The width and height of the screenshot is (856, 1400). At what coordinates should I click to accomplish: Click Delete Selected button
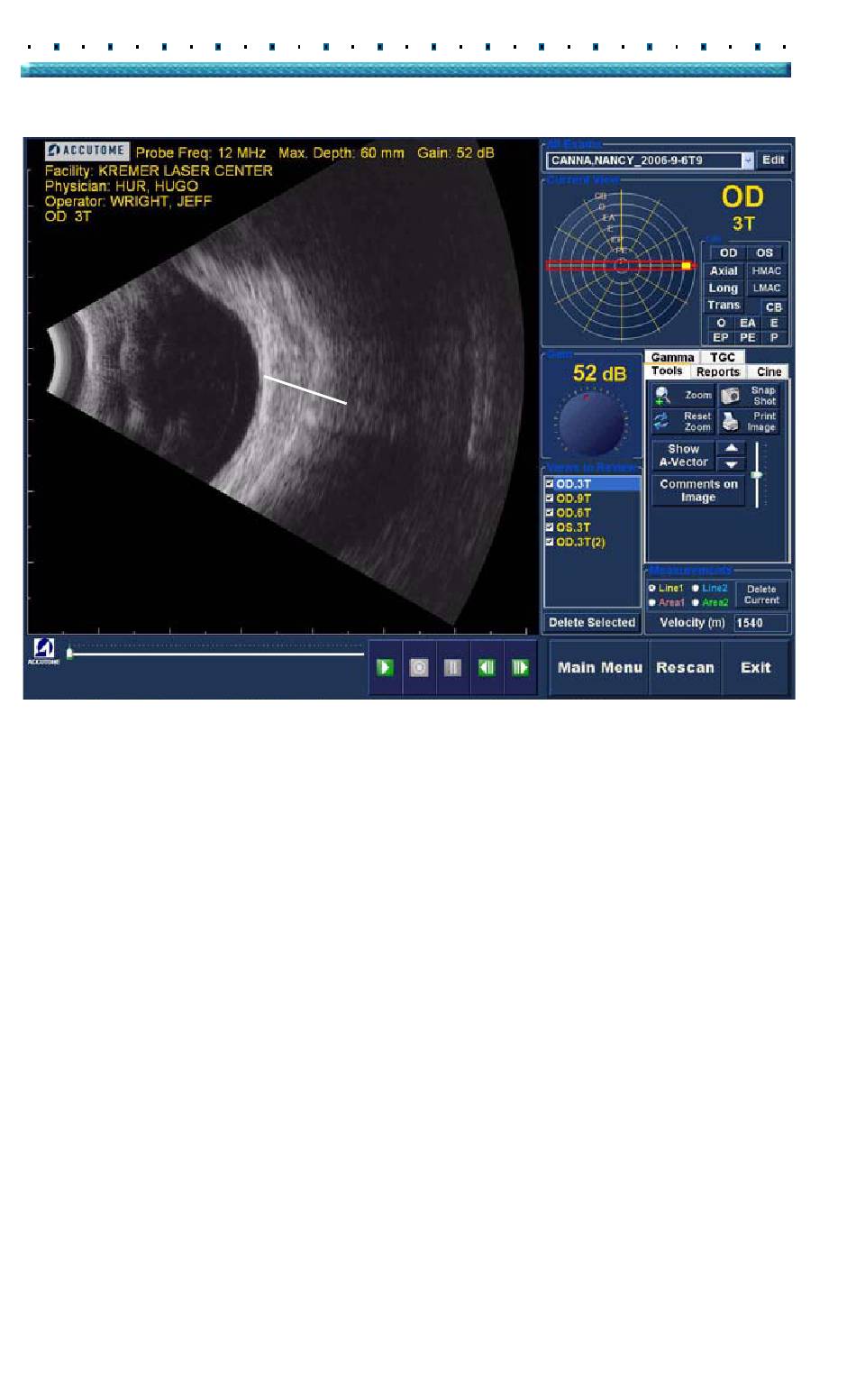click(x=592, y=622)
